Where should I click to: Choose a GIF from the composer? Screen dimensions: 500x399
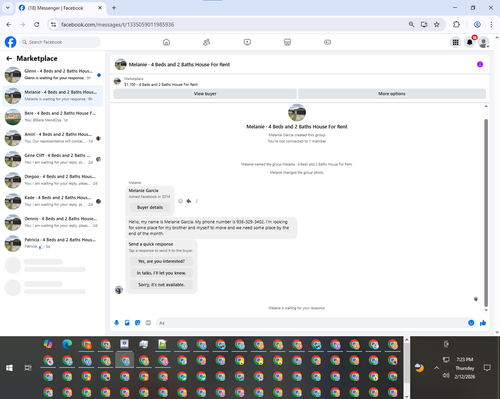point(148,323)
